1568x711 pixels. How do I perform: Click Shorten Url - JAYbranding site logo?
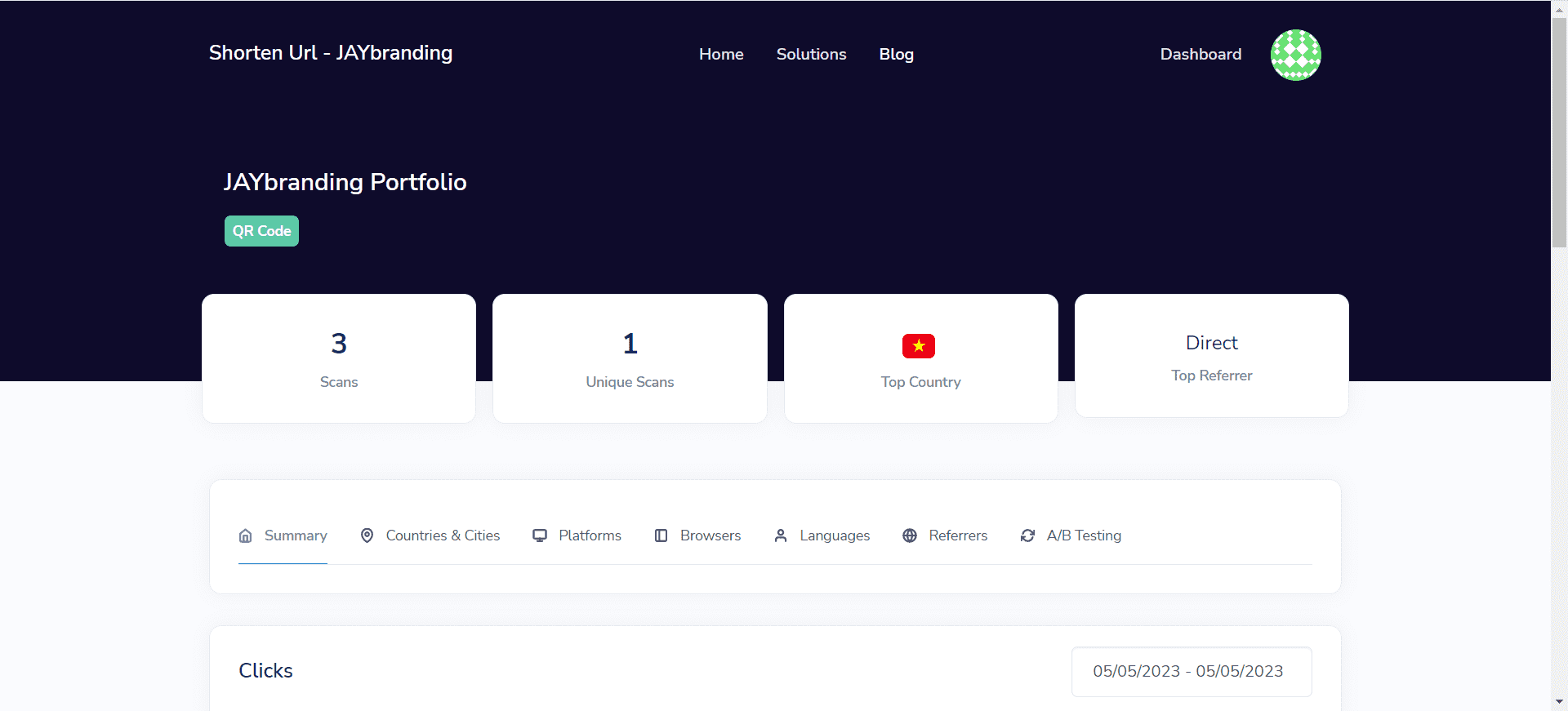click(331, 53)
